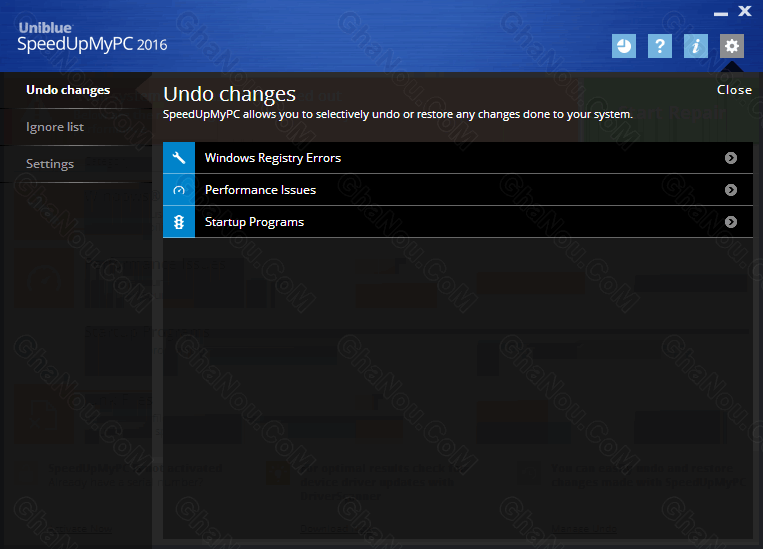
Task: Open the information icon
Action: click(x=696, y=46)
